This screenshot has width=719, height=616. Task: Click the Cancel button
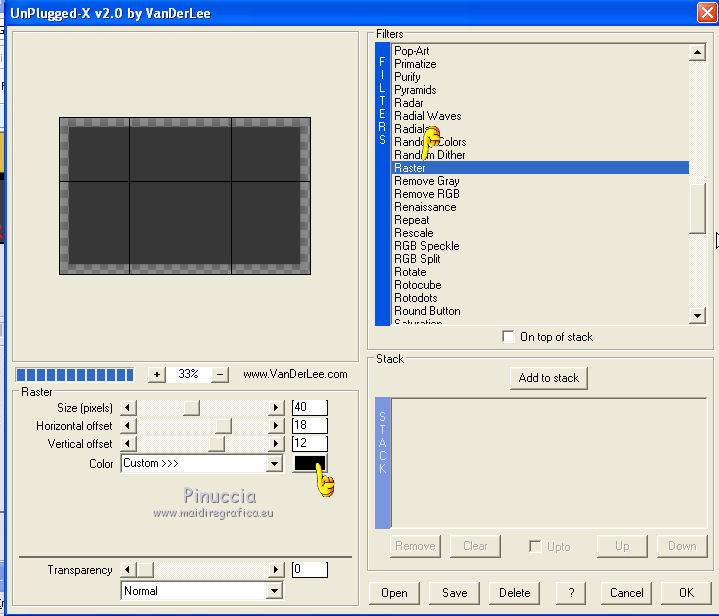point(626,592)
